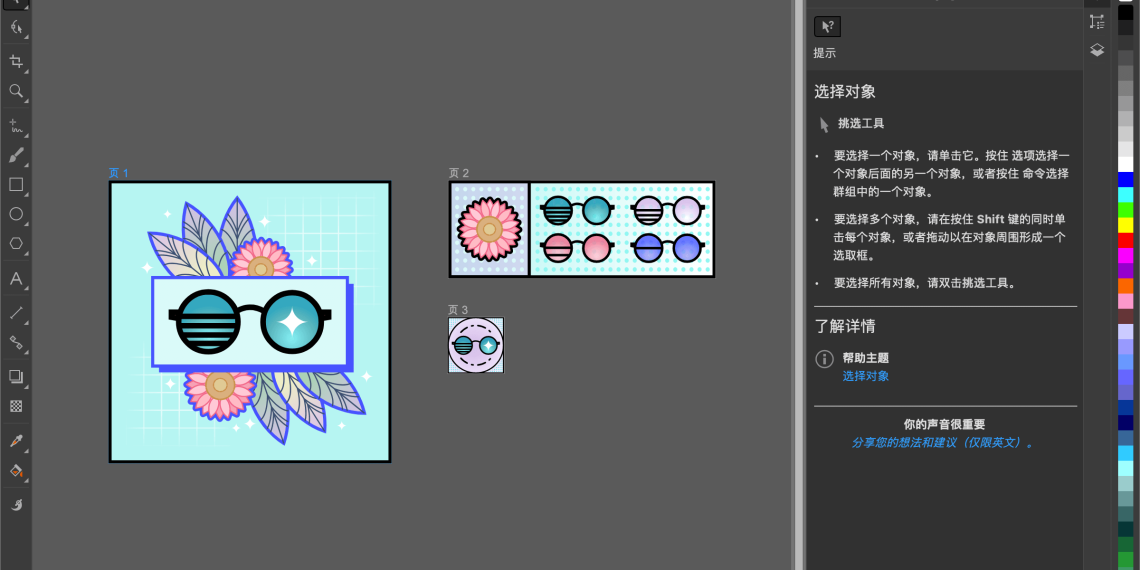Select the Interactive Fill bucket tool

(16, 470)
